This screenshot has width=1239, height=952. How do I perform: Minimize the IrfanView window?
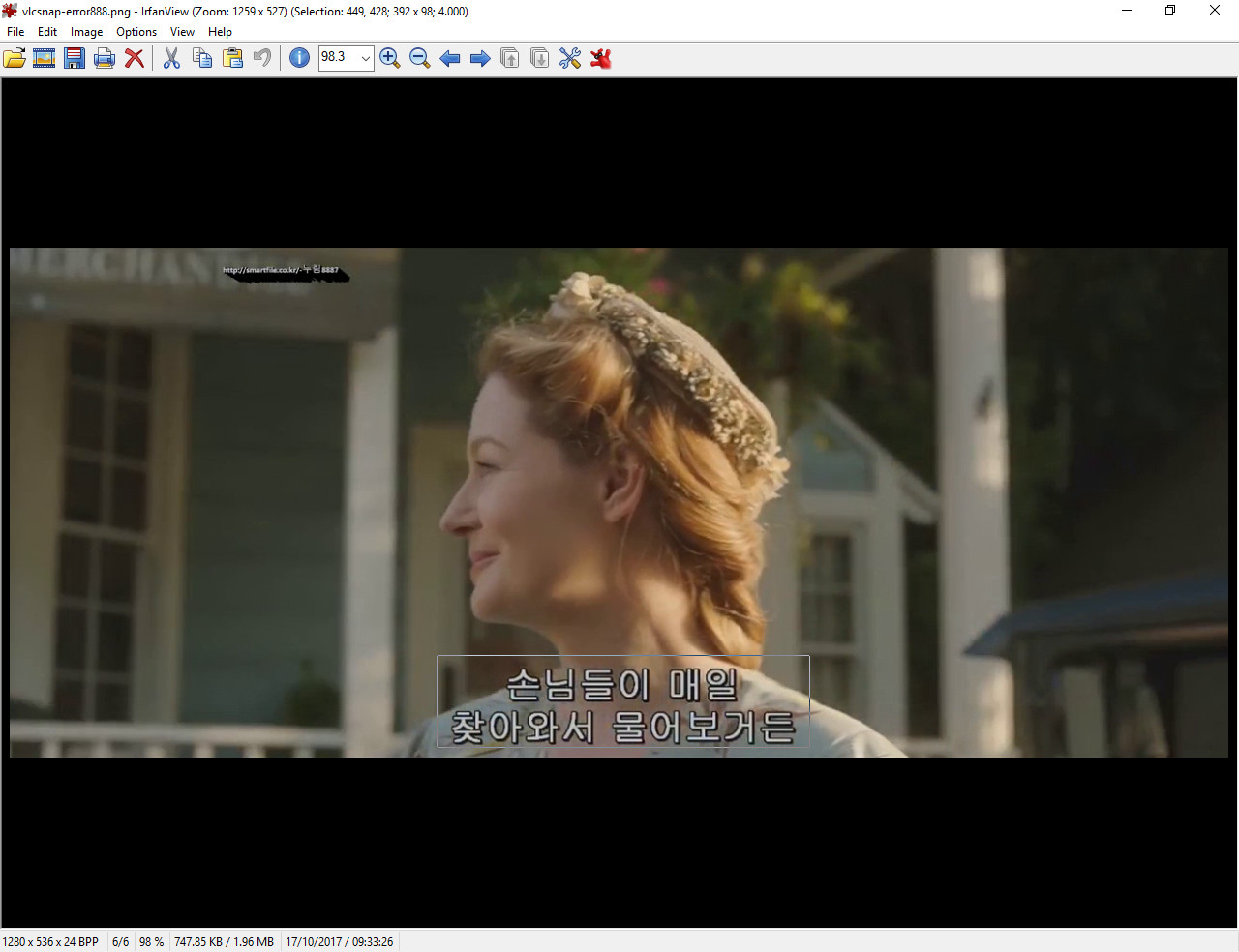(x=1127, y=11)
